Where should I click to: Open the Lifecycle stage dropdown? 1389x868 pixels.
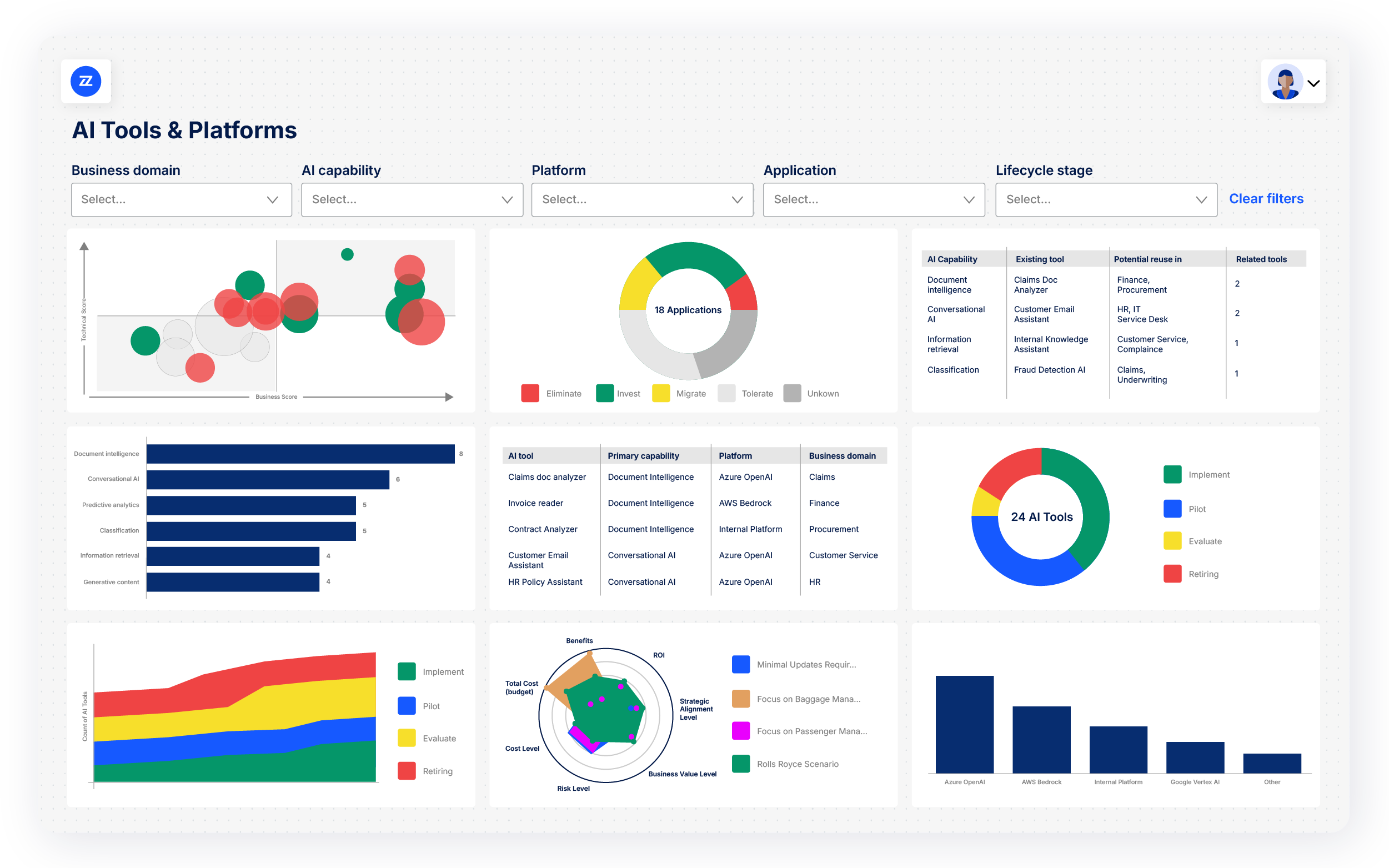pyautogui.click(x=1106, y=200)
